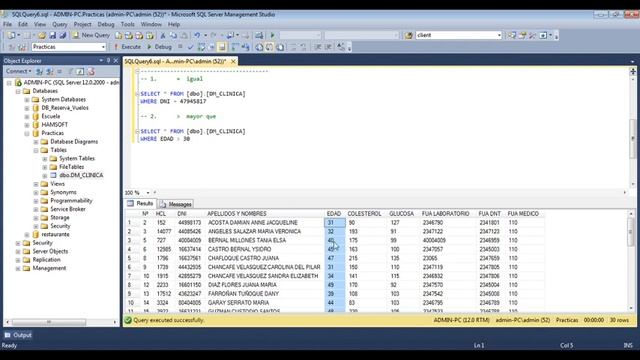Close the SQLQuery6.sql tab
Screen dimensions: 640x360
(x=233, y=62)
